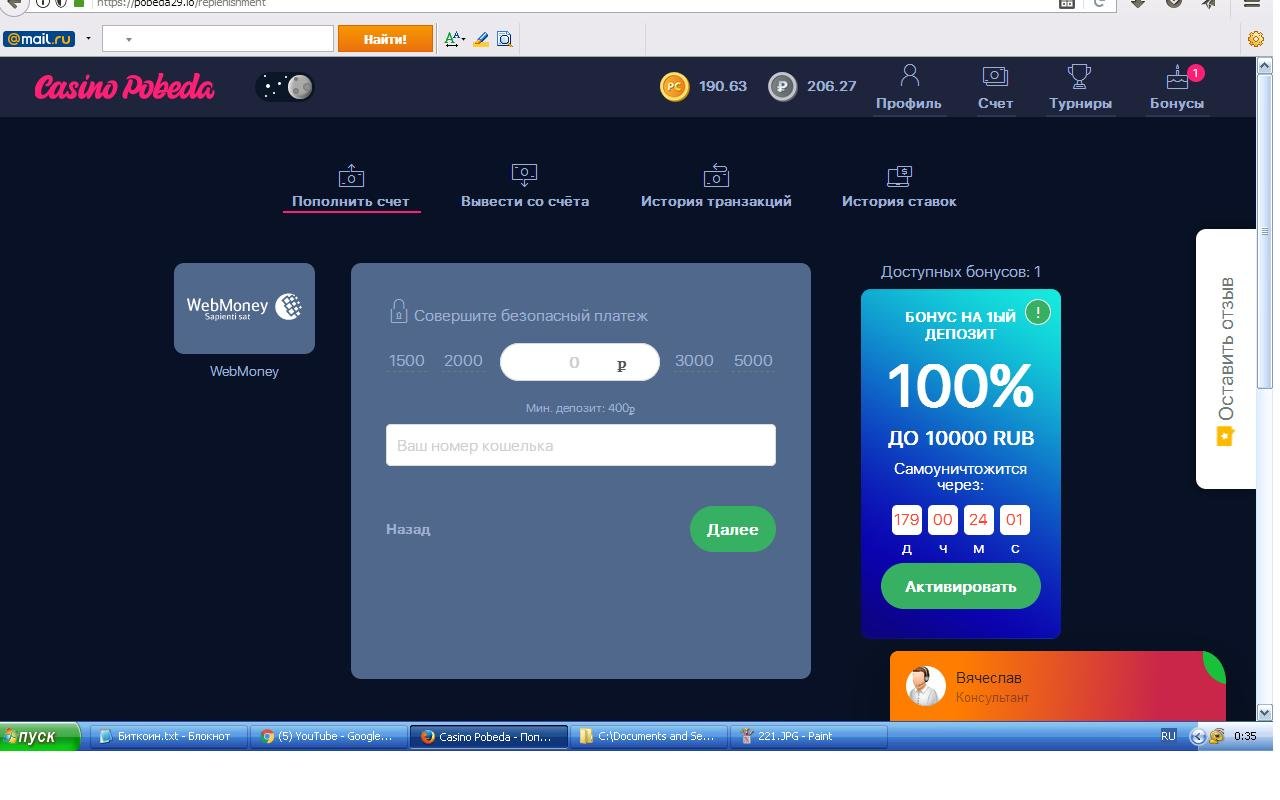This screenshot has height=800, width=1280.
Task: Open the Турниры trophy icon
Action: (1079, 77)
